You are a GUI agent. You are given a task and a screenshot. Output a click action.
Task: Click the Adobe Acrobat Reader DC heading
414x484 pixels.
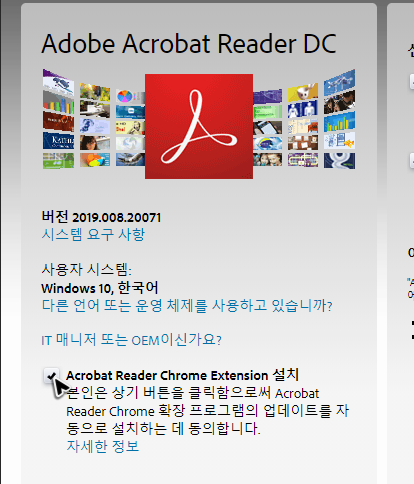[x=189, y=44]
